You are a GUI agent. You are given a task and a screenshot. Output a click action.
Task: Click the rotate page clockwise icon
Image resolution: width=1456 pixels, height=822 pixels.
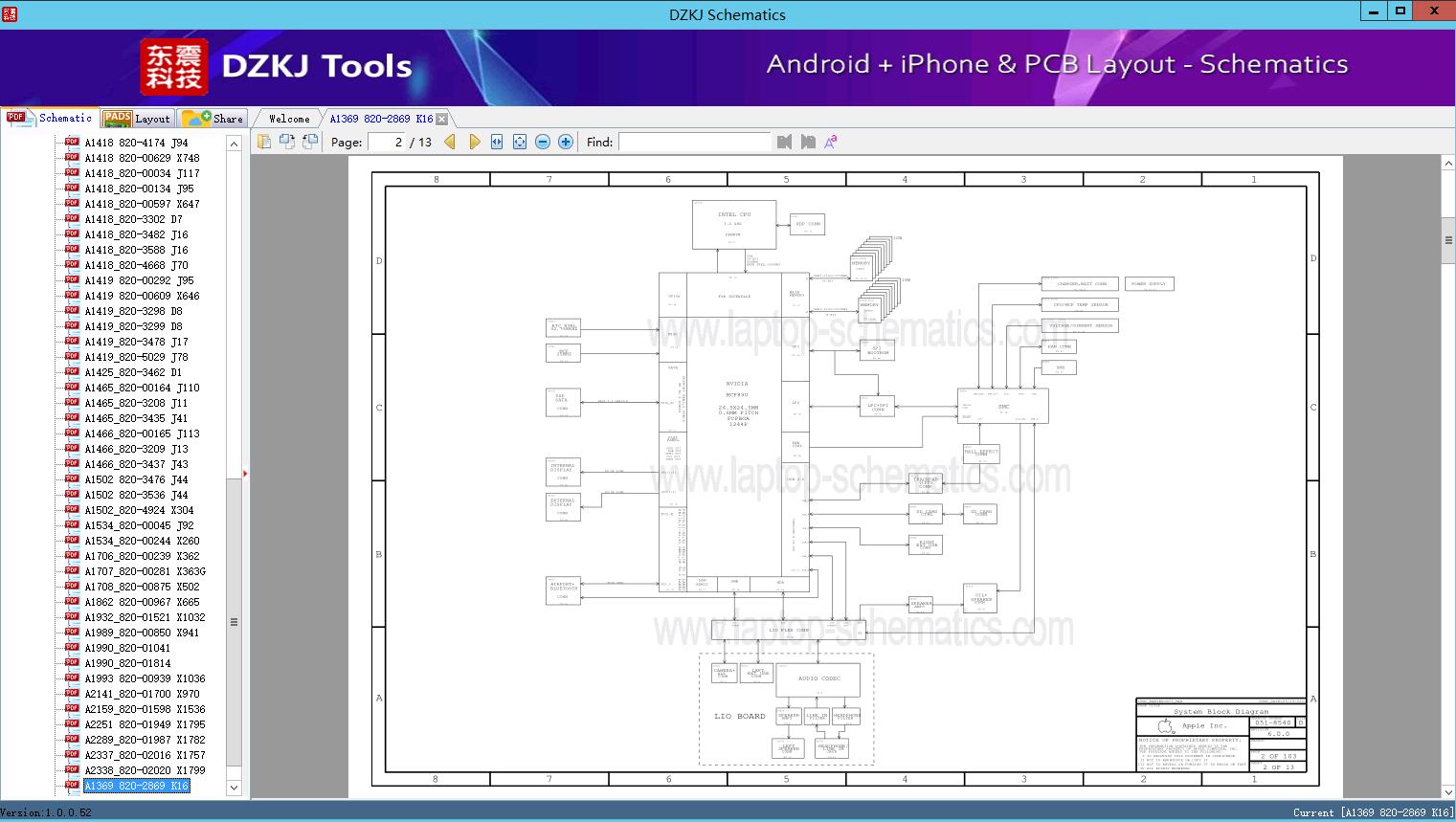pyautogui.click(x=310, y=142)
